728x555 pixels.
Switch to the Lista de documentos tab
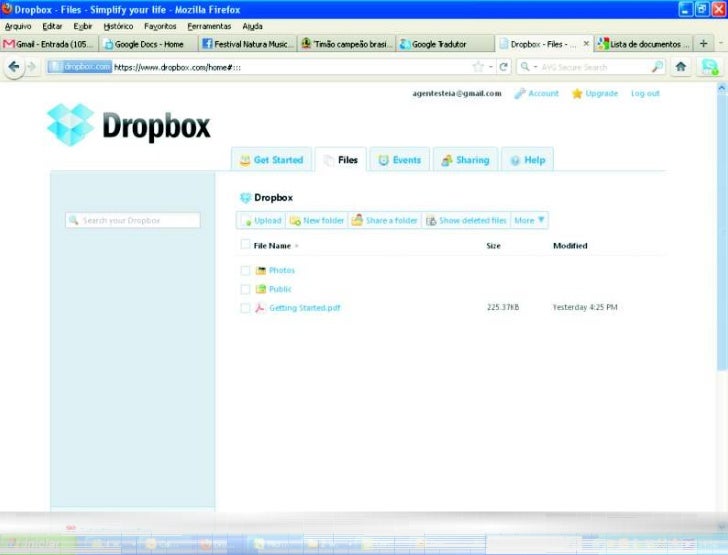(643, 44)
